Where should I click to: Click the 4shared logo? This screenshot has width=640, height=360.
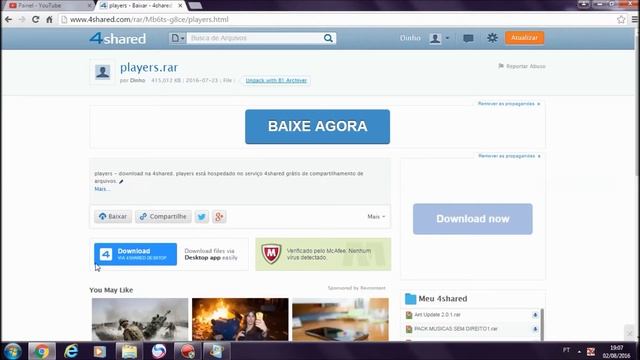[x=118, y=38]
